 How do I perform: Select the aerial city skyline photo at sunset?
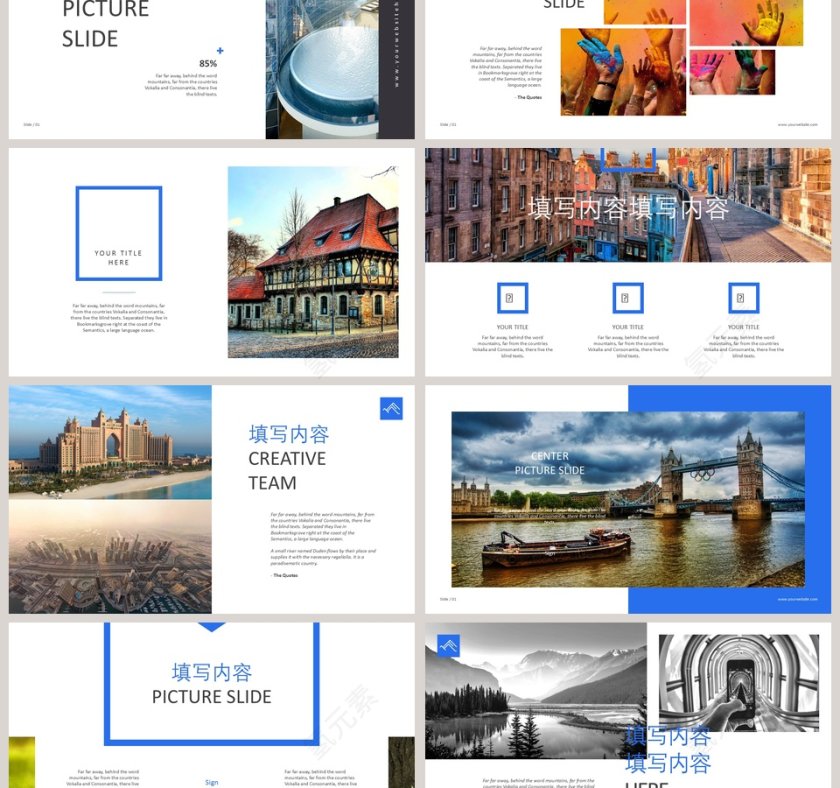click(x=110, y=557)
